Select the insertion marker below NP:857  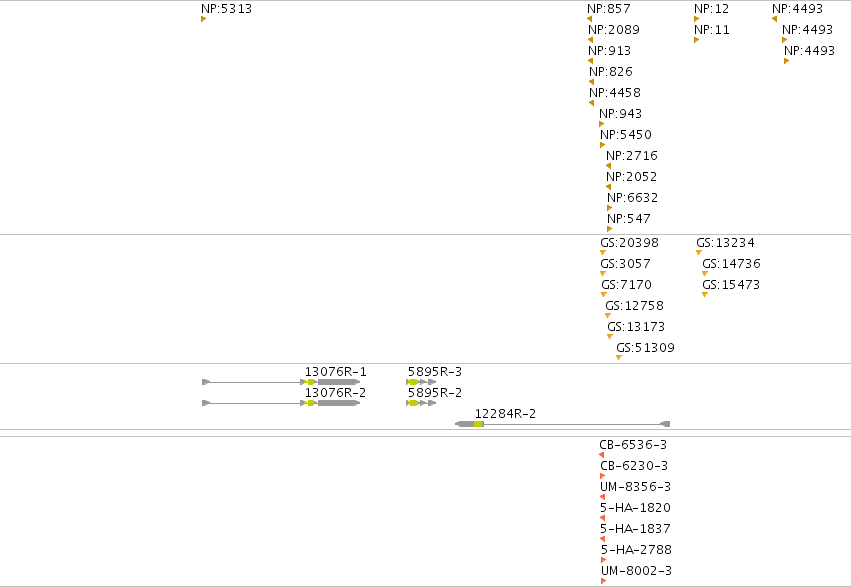pyautogui.click(x=589, y=19)
